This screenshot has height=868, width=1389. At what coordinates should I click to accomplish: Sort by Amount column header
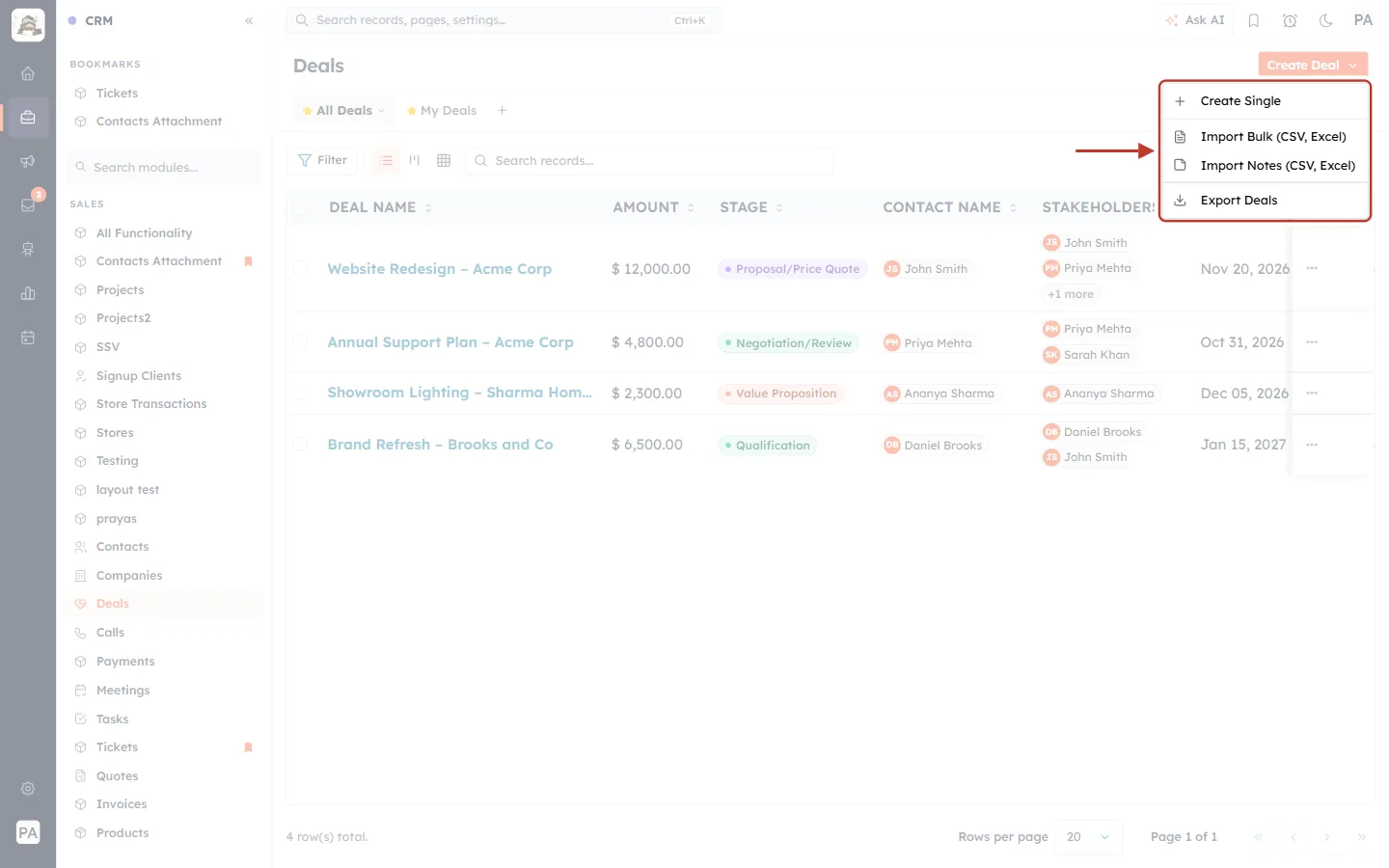pyautogui.click(x=653, y=207)
